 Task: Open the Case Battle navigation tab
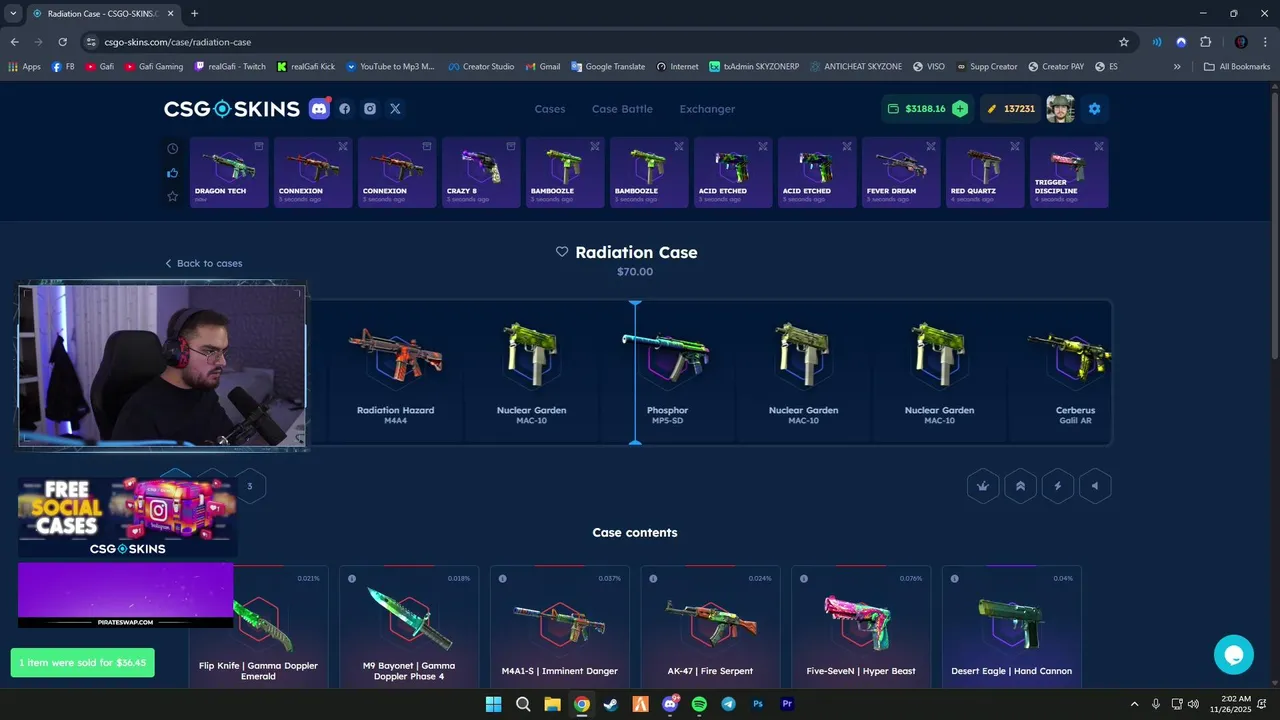pos(622,109)
